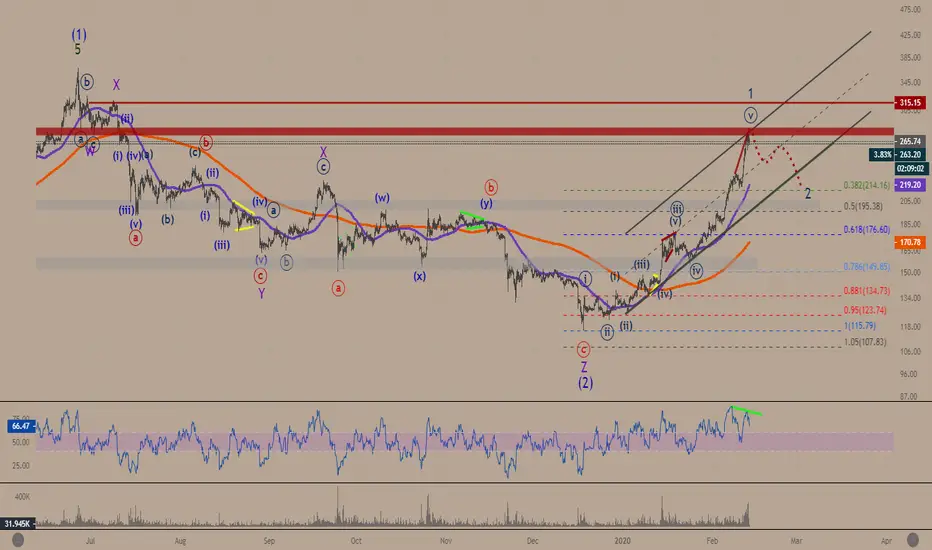The height and width of the screenshot is (550, 932).
Task: Select the (2) wave label below Z
Action: click(x=585, y=383)
